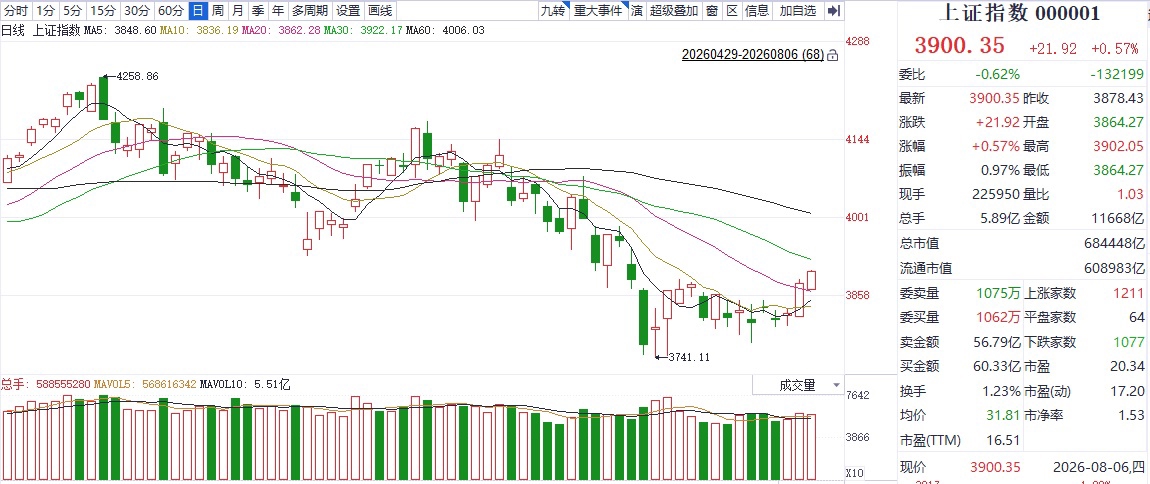Open 九转 indicator button
This screenshot has width=1150, height=484.
coord(553,11)
